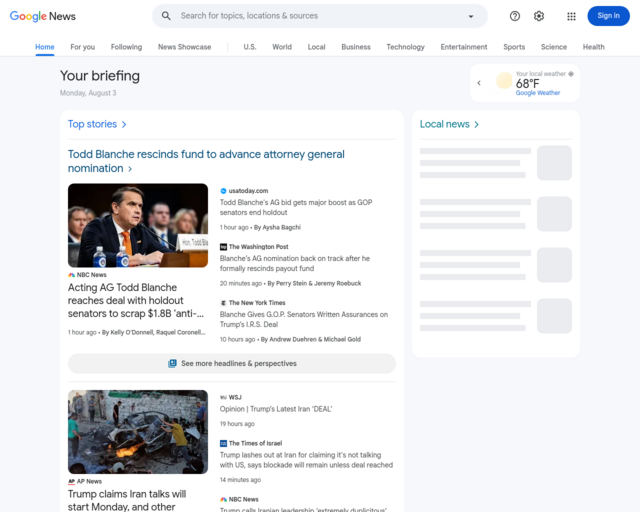Image resolution: width=640 pixels, height=512 pixels.
Task: Click The New York Times source icon
Action: point(223,303)
